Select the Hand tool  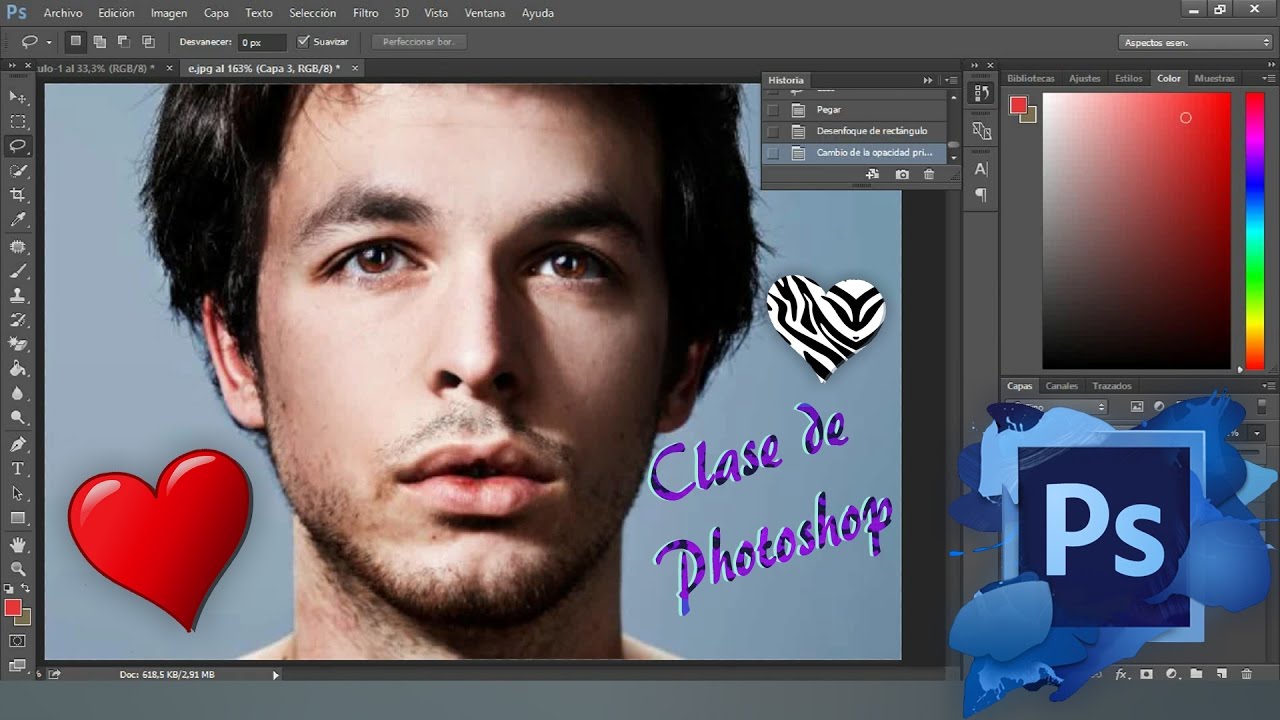(x=18, y=544)
